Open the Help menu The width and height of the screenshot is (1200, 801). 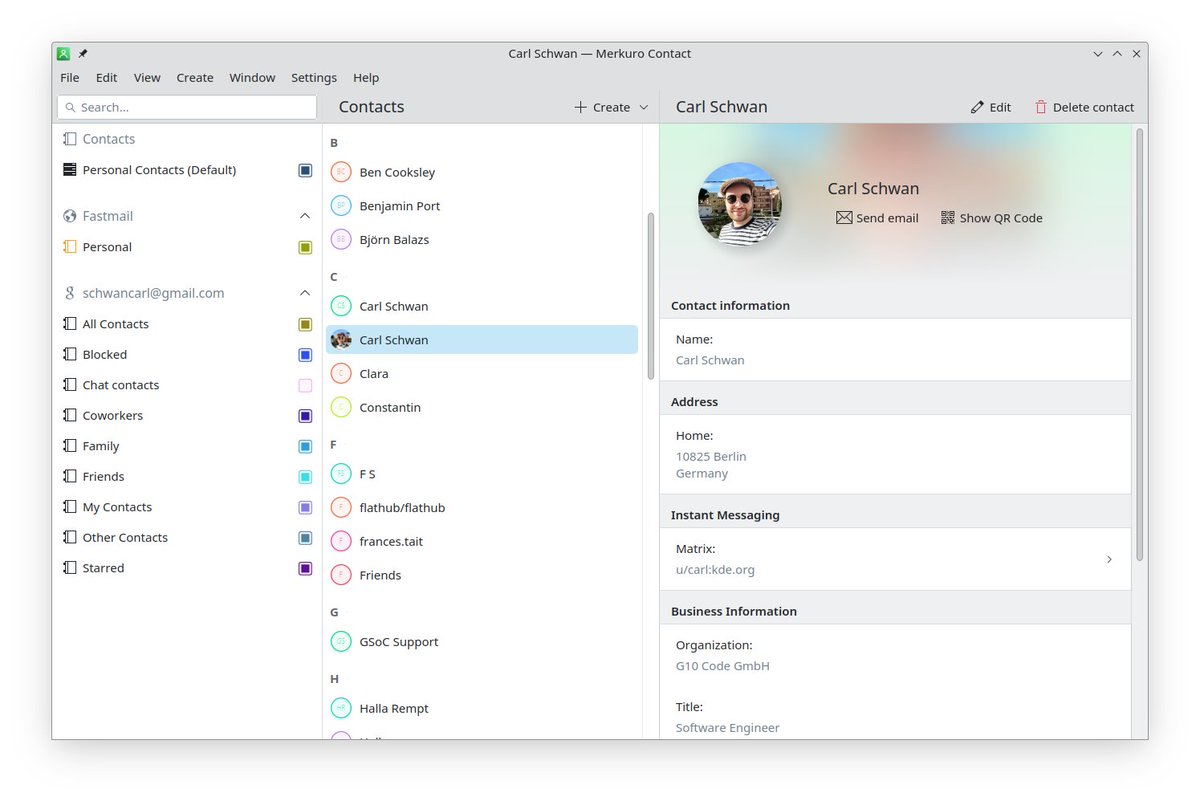pyautogui.click(x=366, y=78)
